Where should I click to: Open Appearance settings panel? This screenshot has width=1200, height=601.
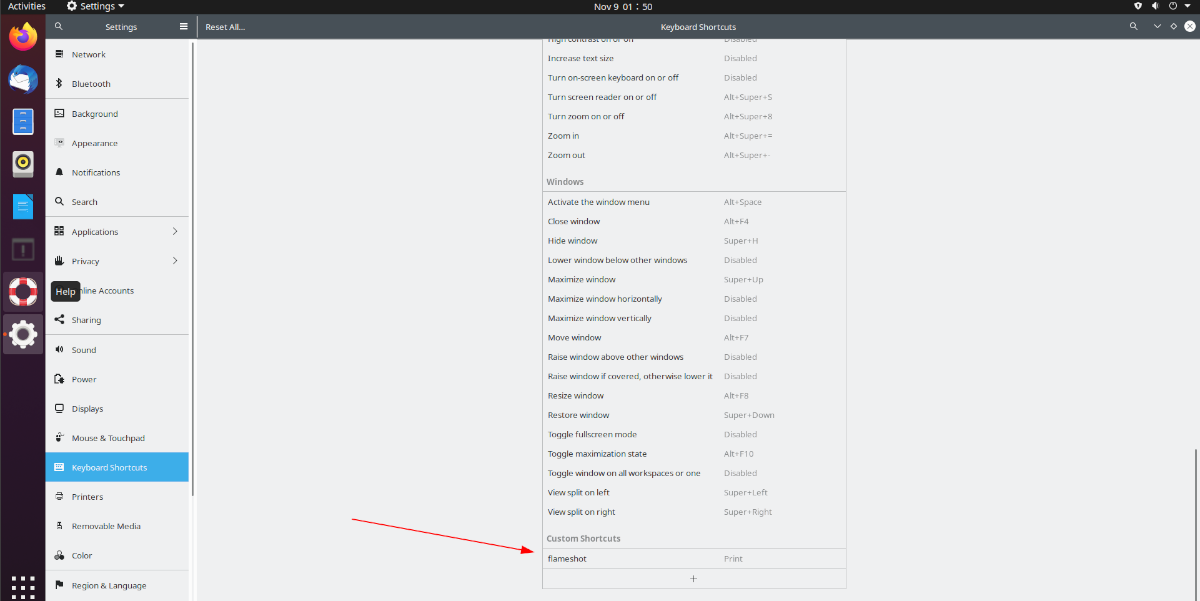click(x=117, y=143)
